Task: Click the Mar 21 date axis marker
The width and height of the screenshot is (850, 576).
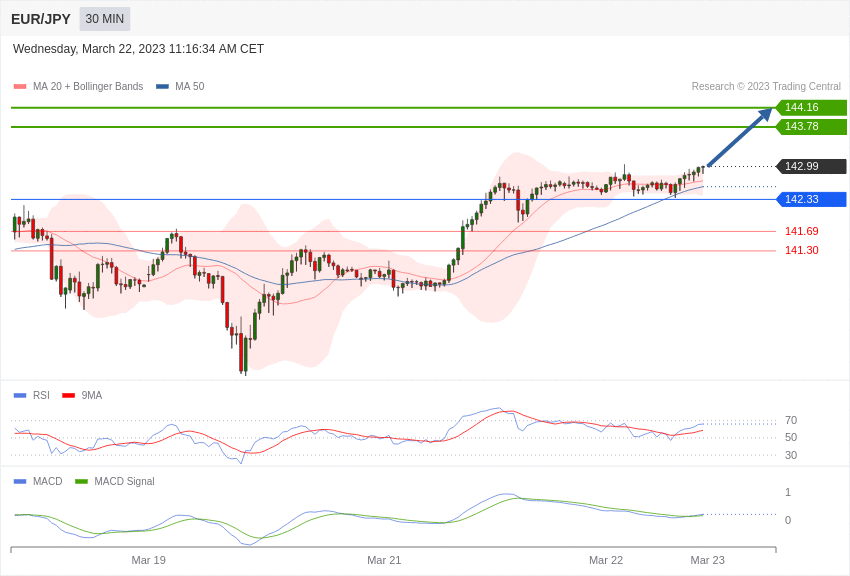Action: (x=384, y=560)
